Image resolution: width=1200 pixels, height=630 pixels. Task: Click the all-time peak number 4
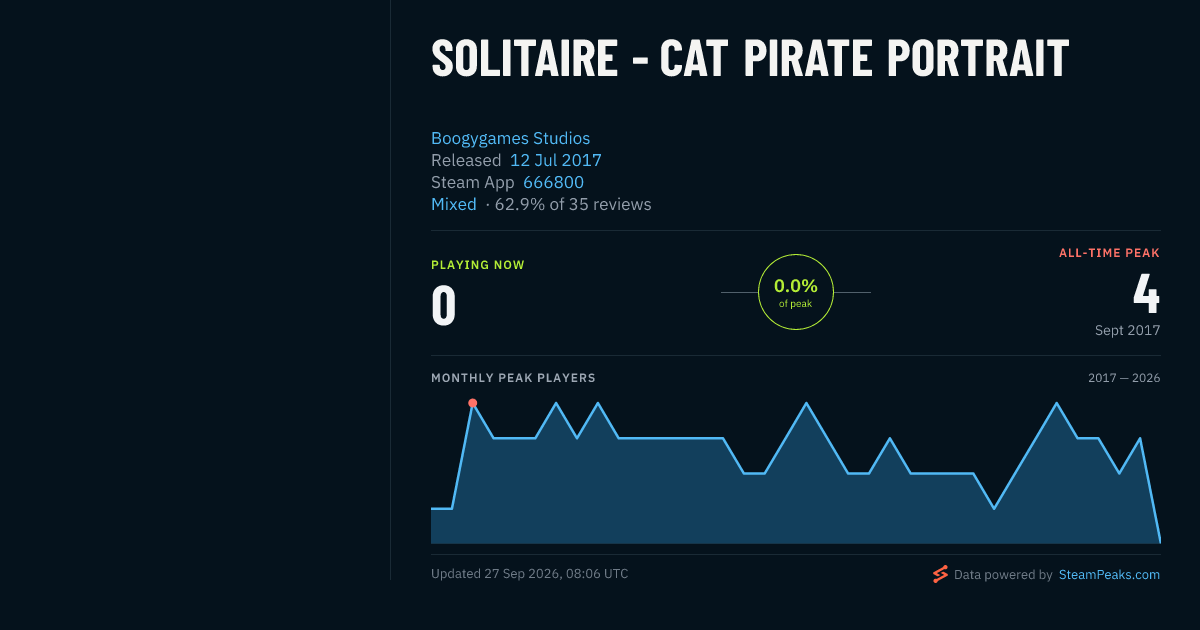(x=1146, y=293)
